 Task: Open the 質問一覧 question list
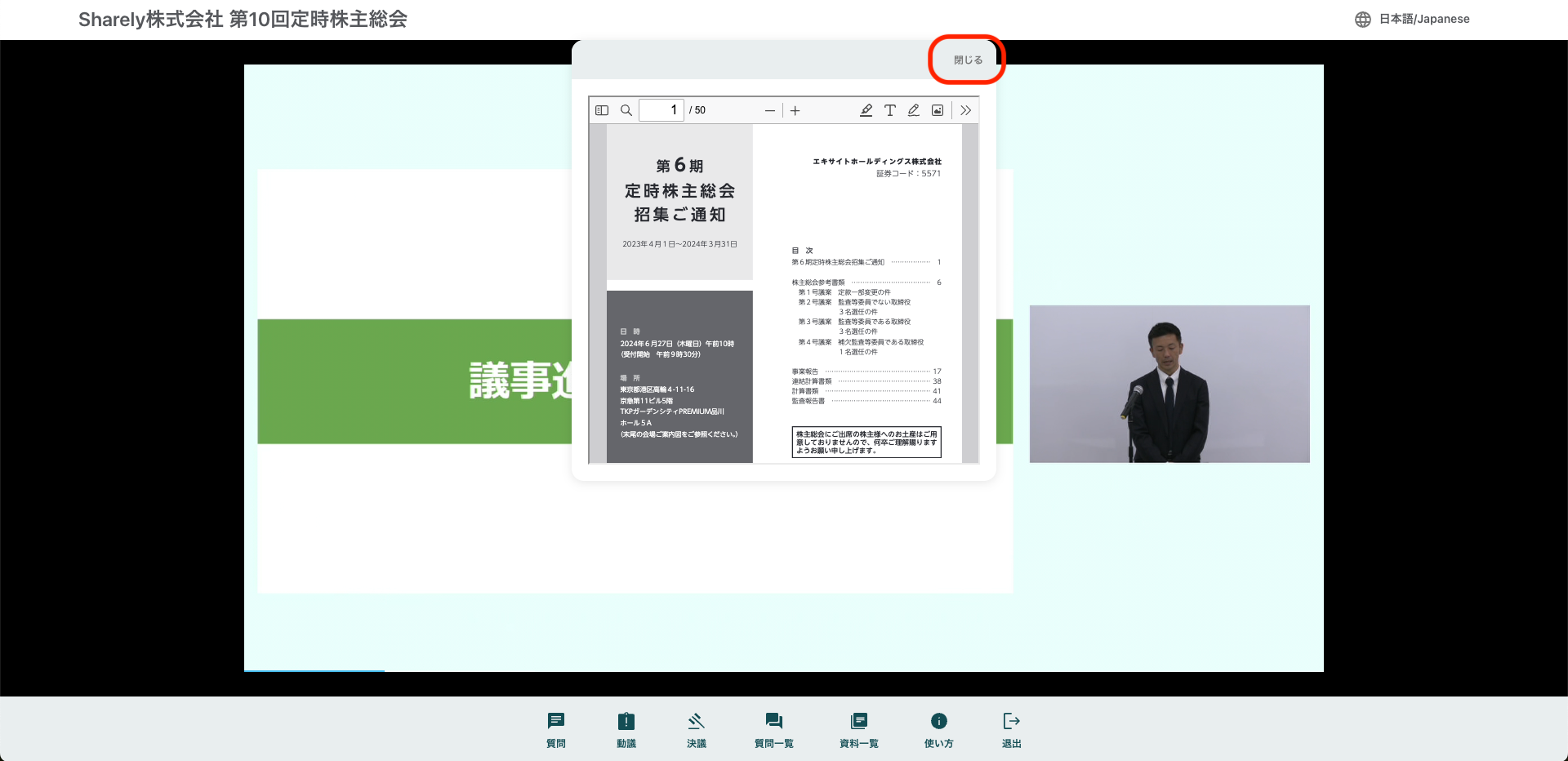click(774, 730)
